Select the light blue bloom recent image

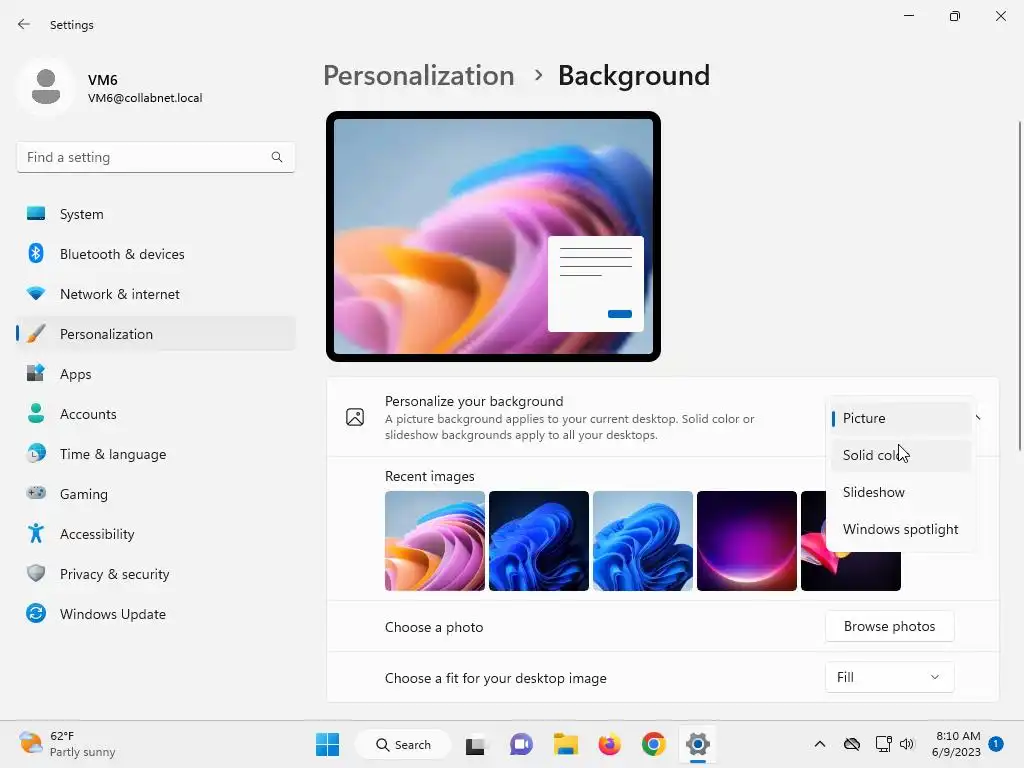coord(643,541)
